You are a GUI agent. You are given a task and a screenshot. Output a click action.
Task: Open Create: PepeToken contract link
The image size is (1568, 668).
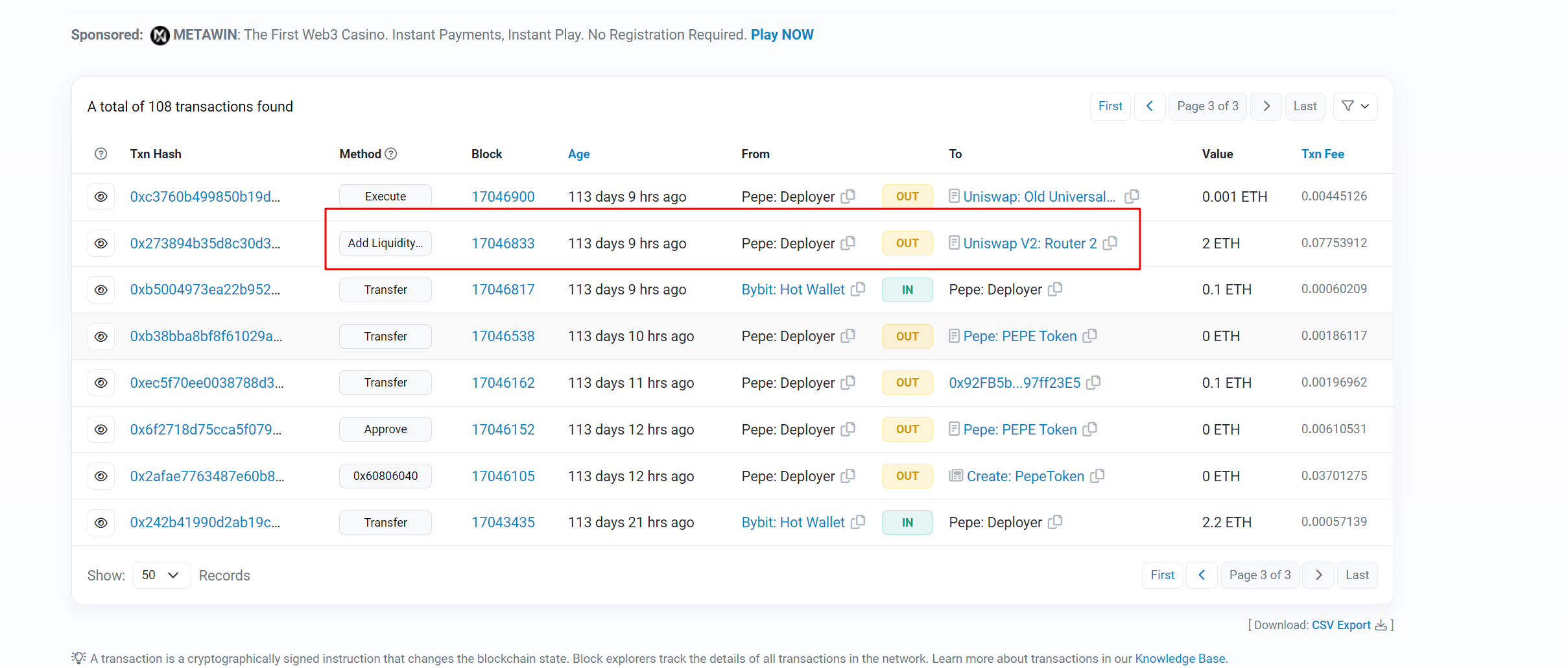[1025, 477]
